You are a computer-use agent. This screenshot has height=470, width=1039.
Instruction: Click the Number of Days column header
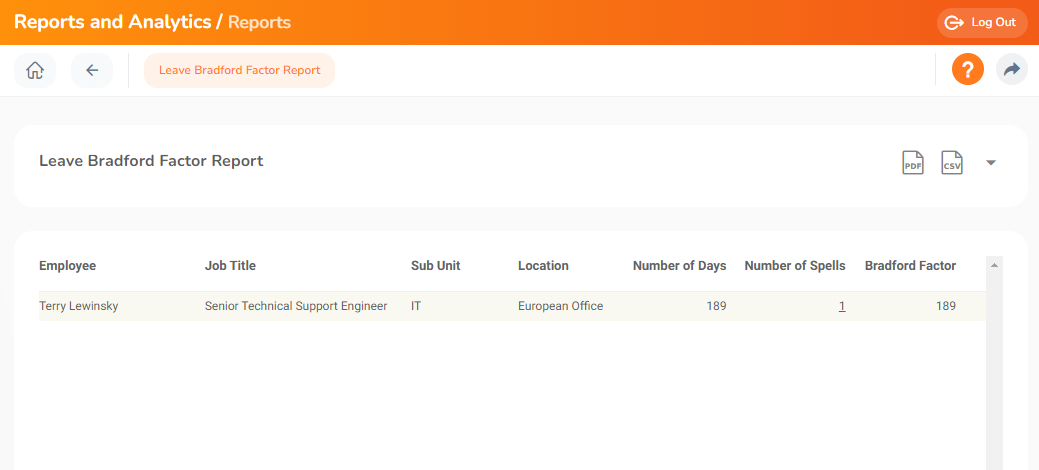[679, 266]
